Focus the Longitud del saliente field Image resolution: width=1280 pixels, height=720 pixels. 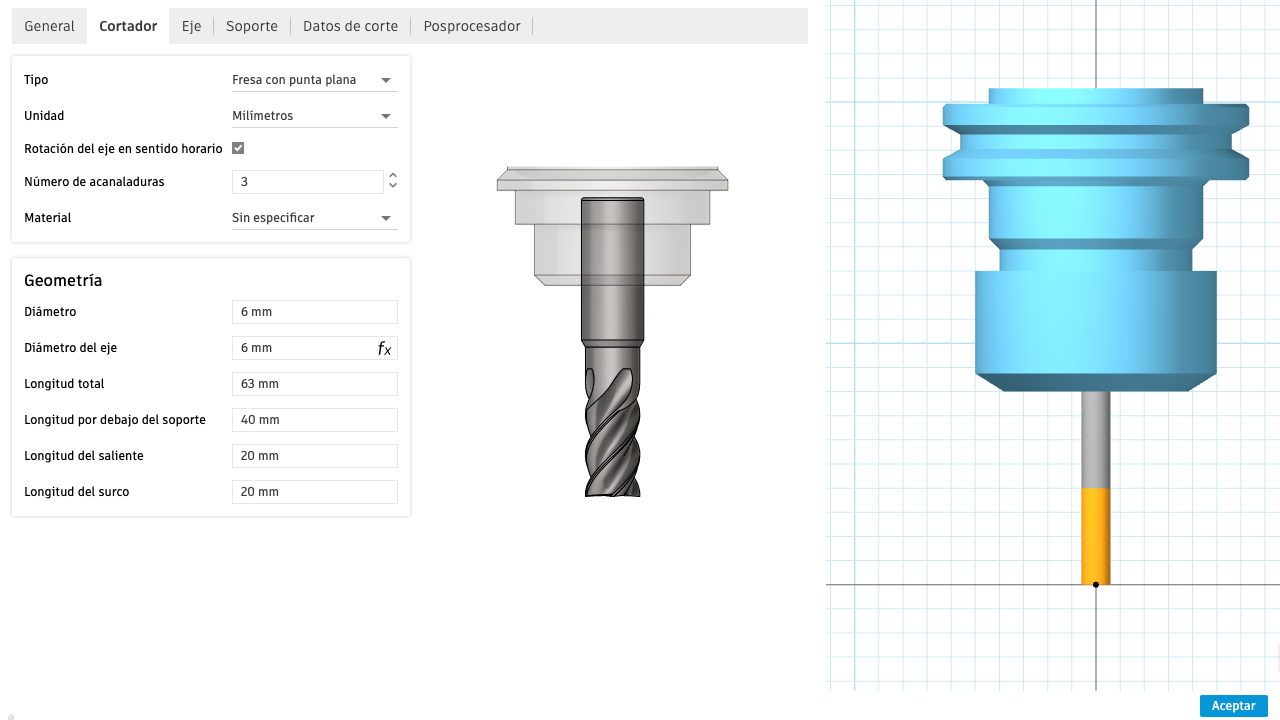(x=314, y=456)
